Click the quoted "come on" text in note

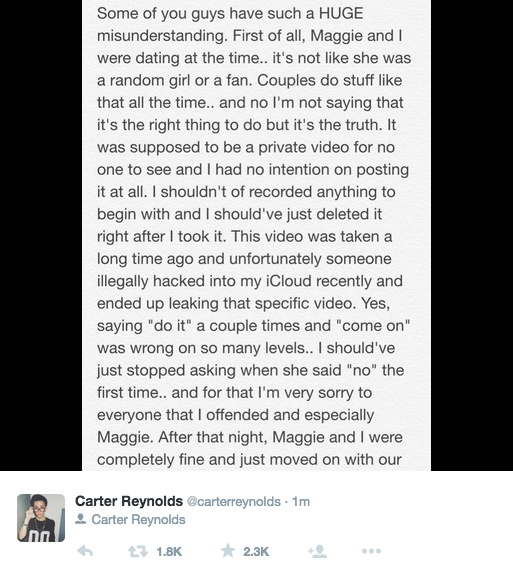pyautogui.click(x=373, y=326)
